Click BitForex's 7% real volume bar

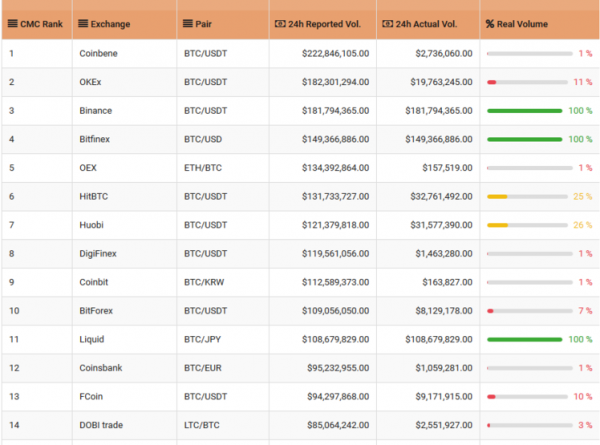point(530,311)
